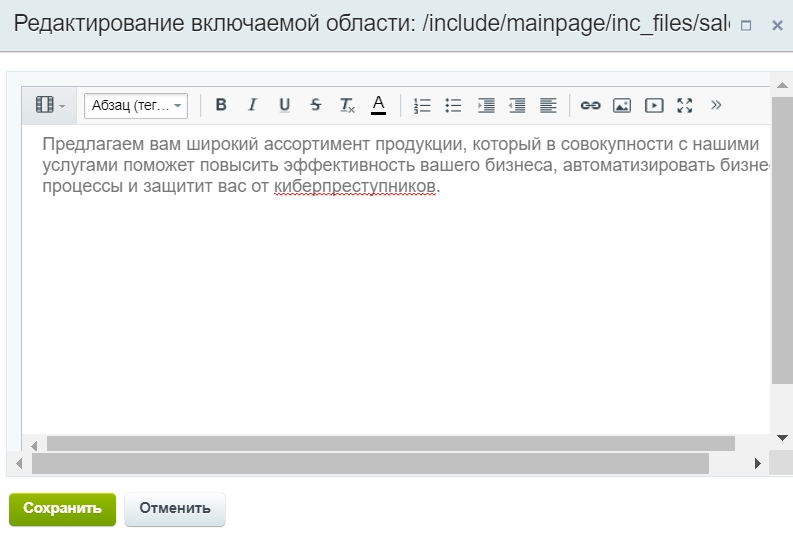Click the outer horizontal scrollbar right arrow
793x539 pixels.
point(757,463)
